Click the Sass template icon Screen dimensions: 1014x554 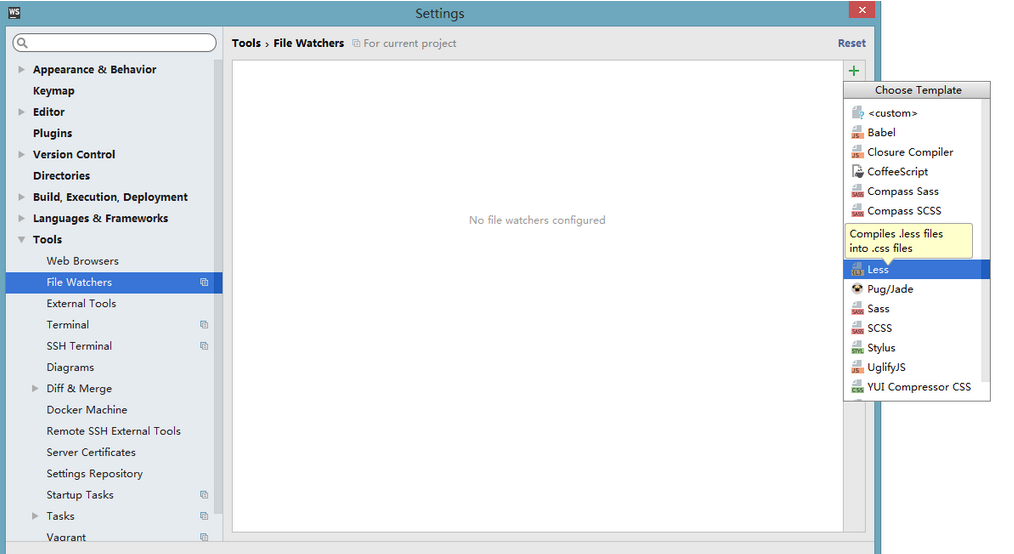[858, 308]
